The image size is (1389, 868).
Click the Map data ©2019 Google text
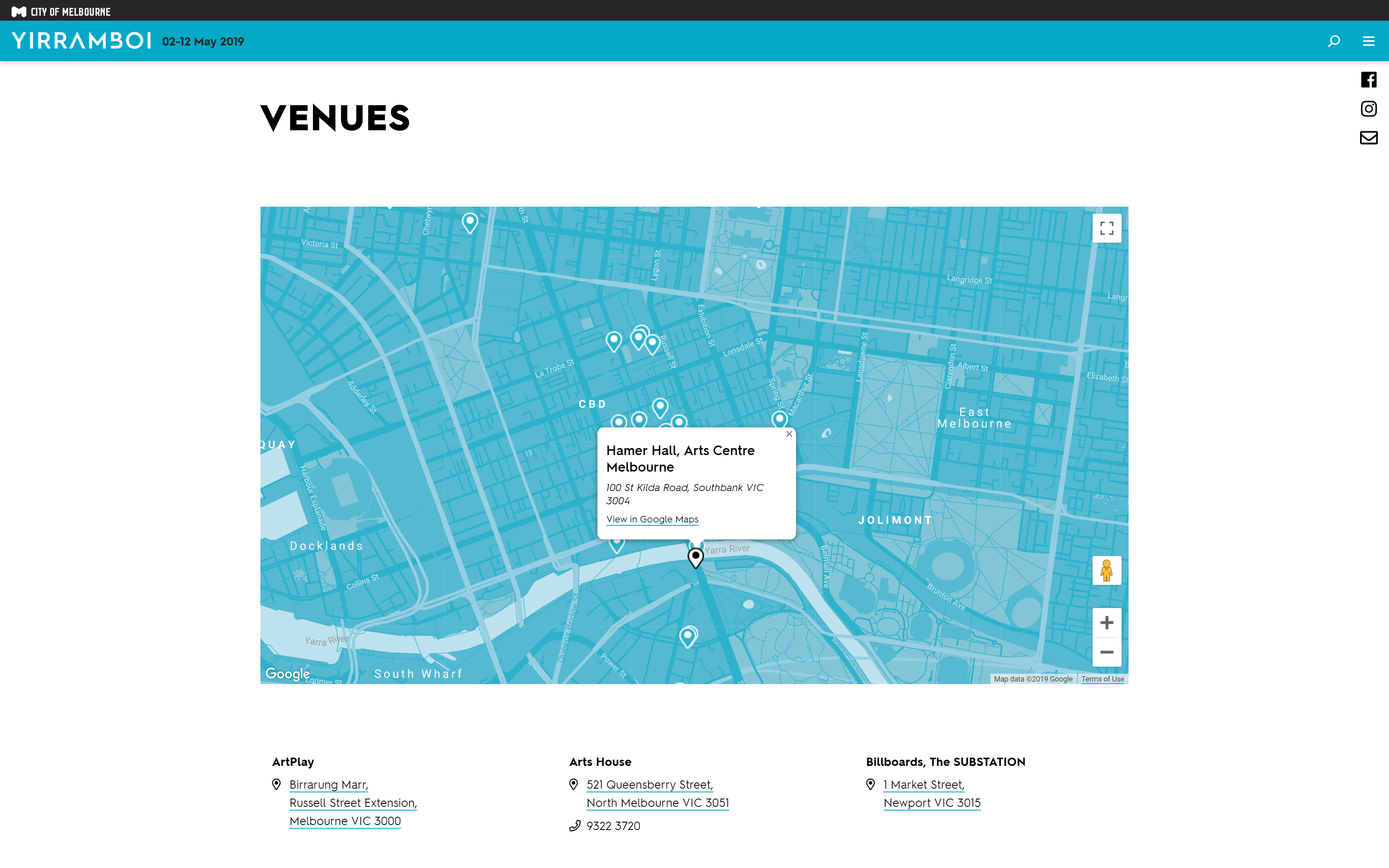point(1033,679)
